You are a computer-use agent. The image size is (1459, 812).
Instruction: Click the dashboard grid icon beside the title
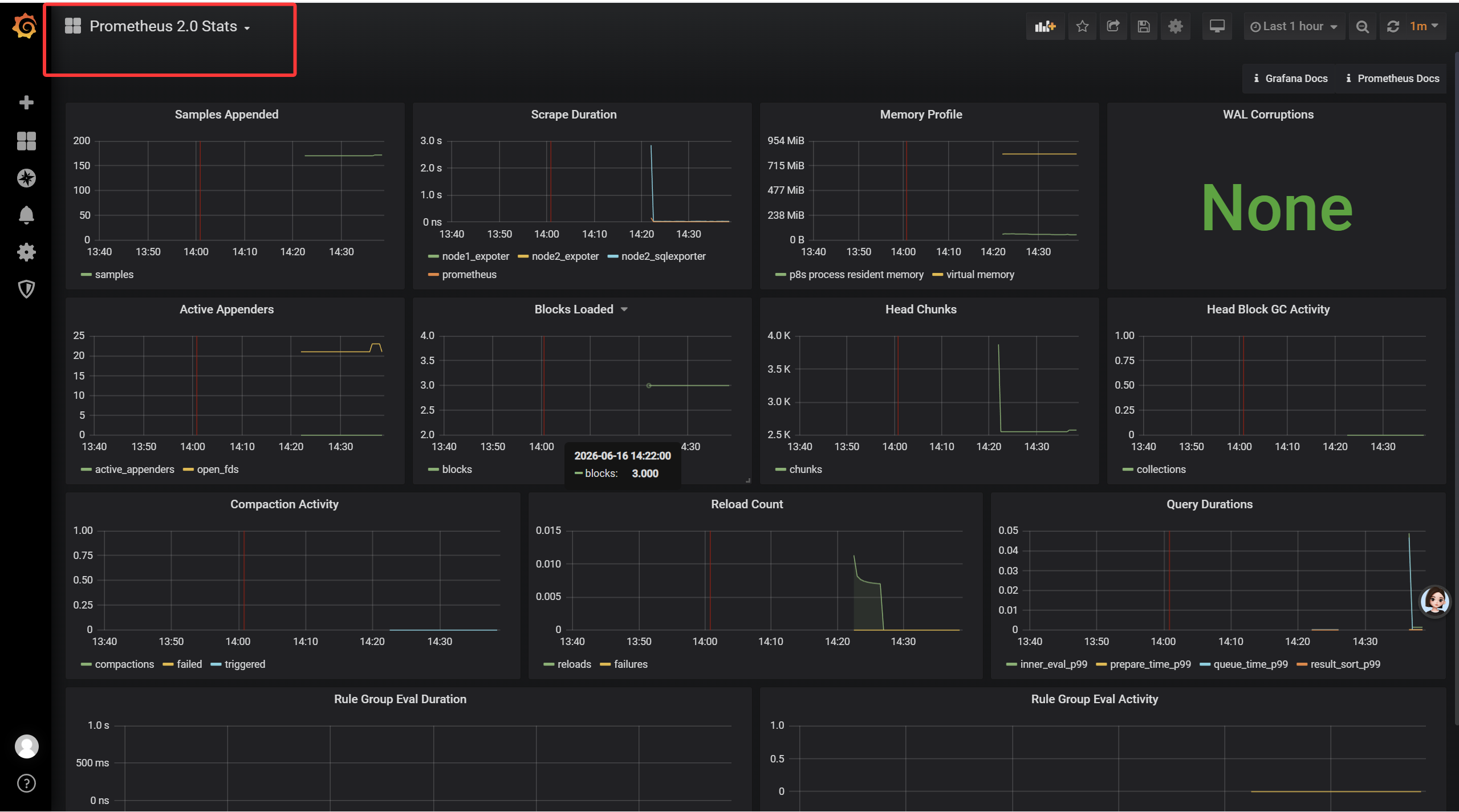point(72,26)
